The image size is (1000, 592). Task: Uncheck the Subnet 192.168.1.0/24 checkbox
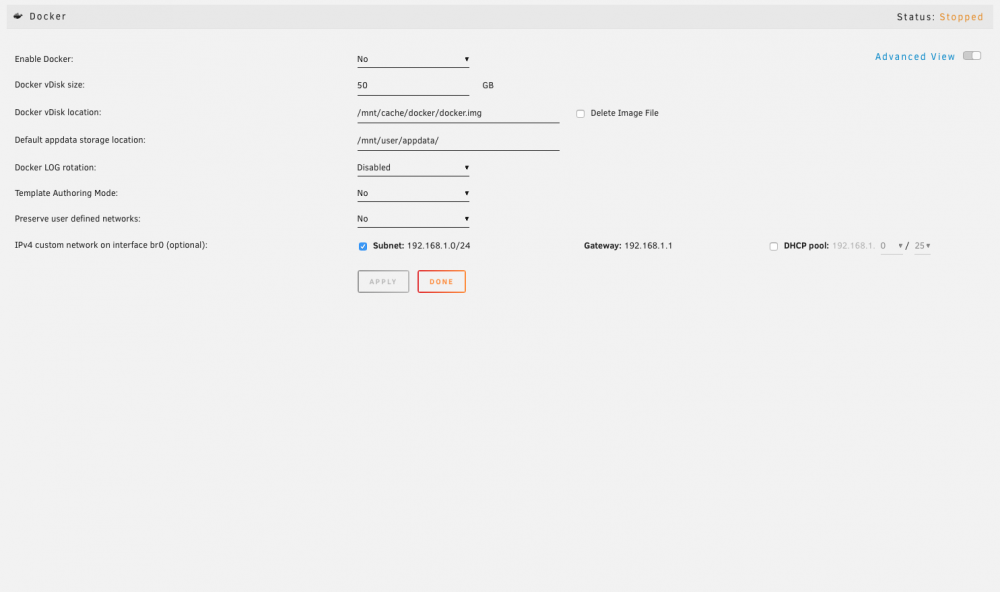(363, 246)
